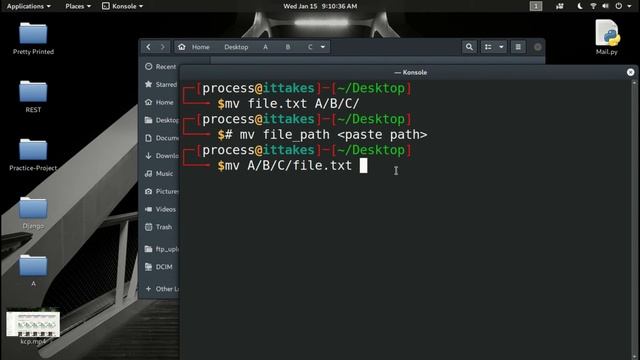Click the date and time in the top bar
The width and height of the screenshot is (640, 360).
(320, 6)
